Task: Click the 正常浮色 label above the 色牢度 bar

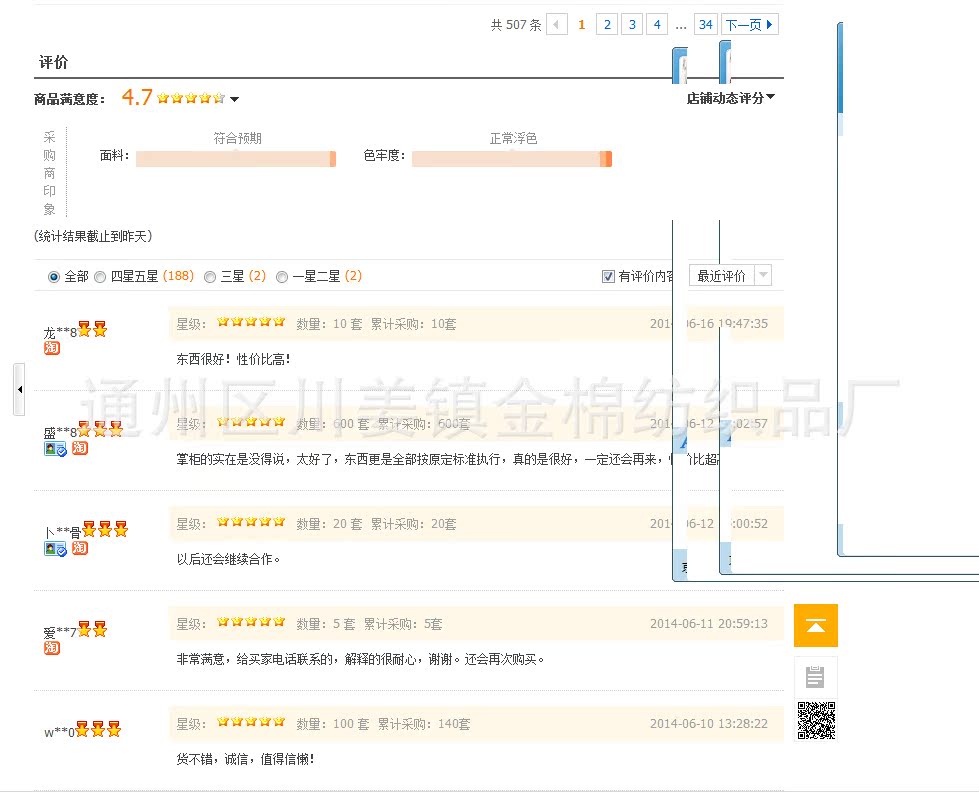Action: pyautogui.click(x=513, y=138)
